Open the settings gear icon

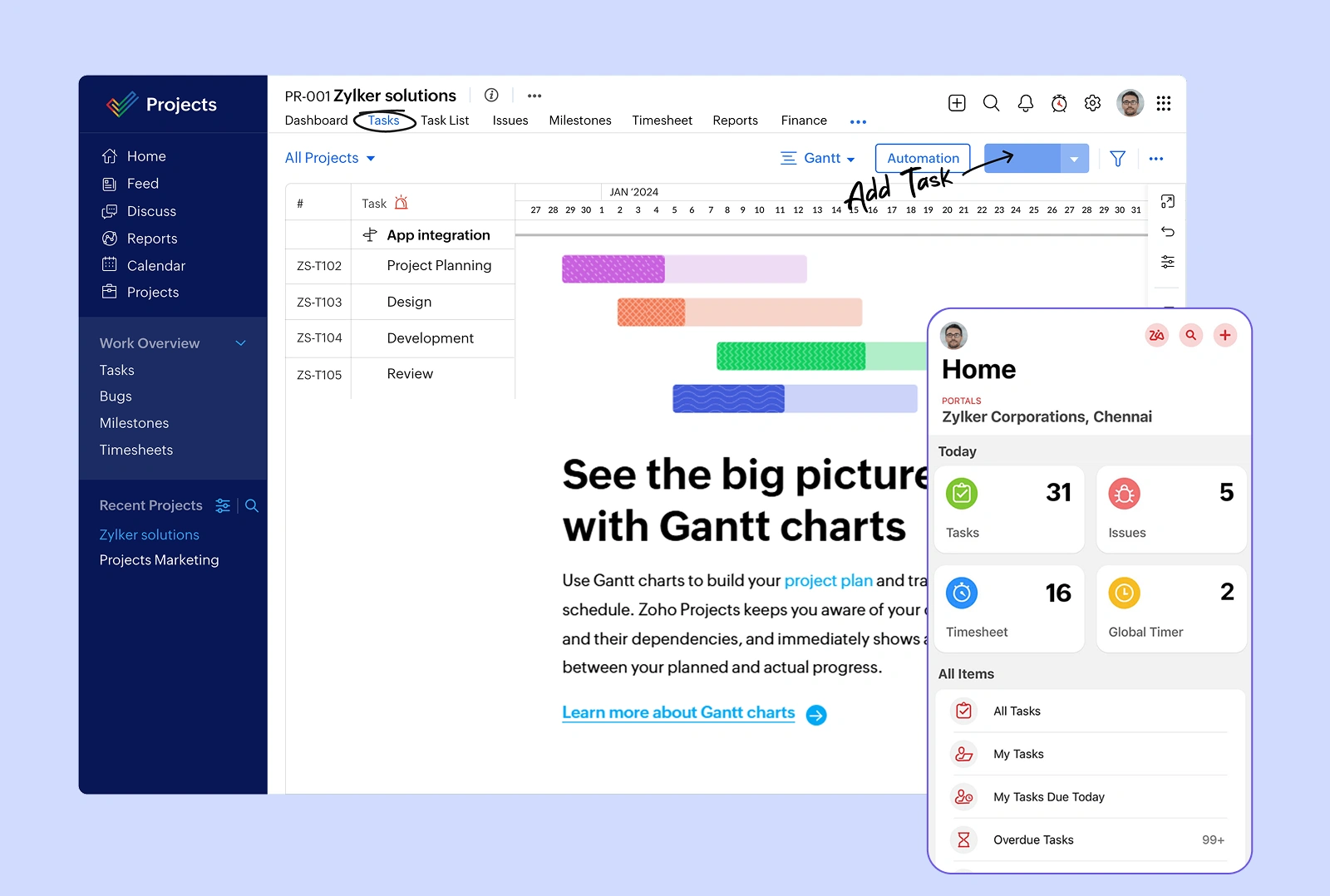[x=1092, y=103]
